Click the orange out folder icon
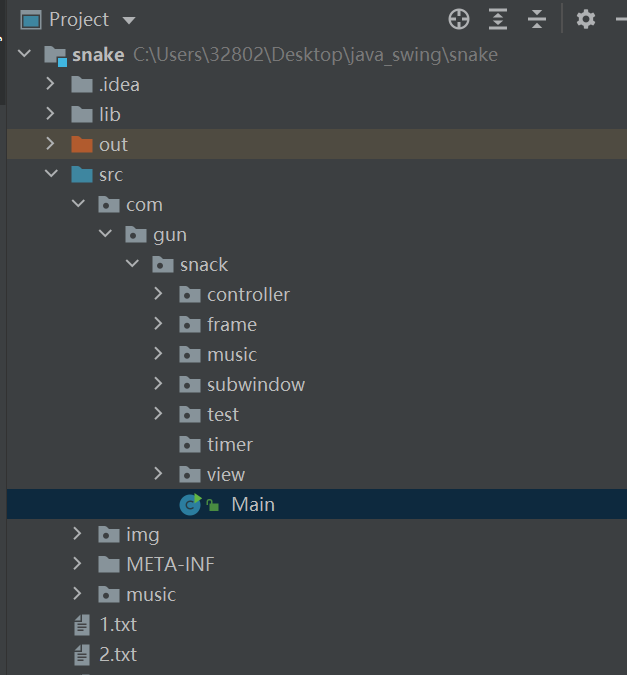 point(82,145)
